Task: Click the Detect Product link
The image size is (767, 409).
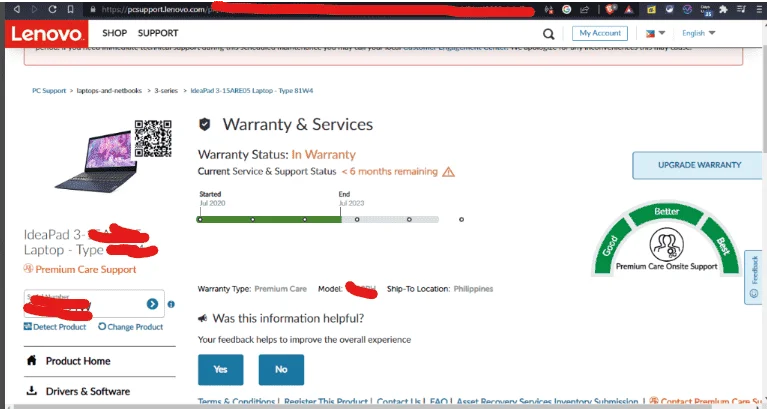Action: coord(55,327)
